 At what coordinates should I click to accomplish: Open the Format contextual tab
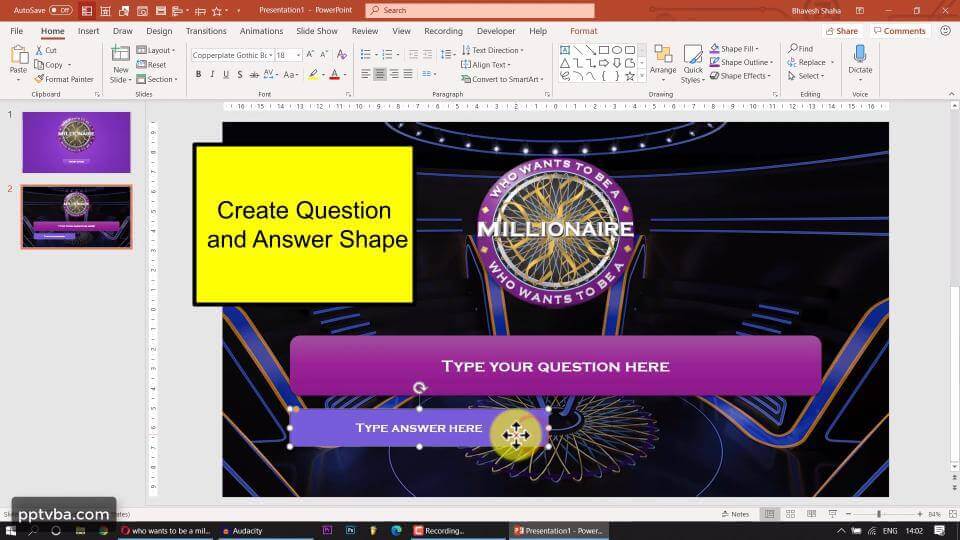click(x=583, y=31)
